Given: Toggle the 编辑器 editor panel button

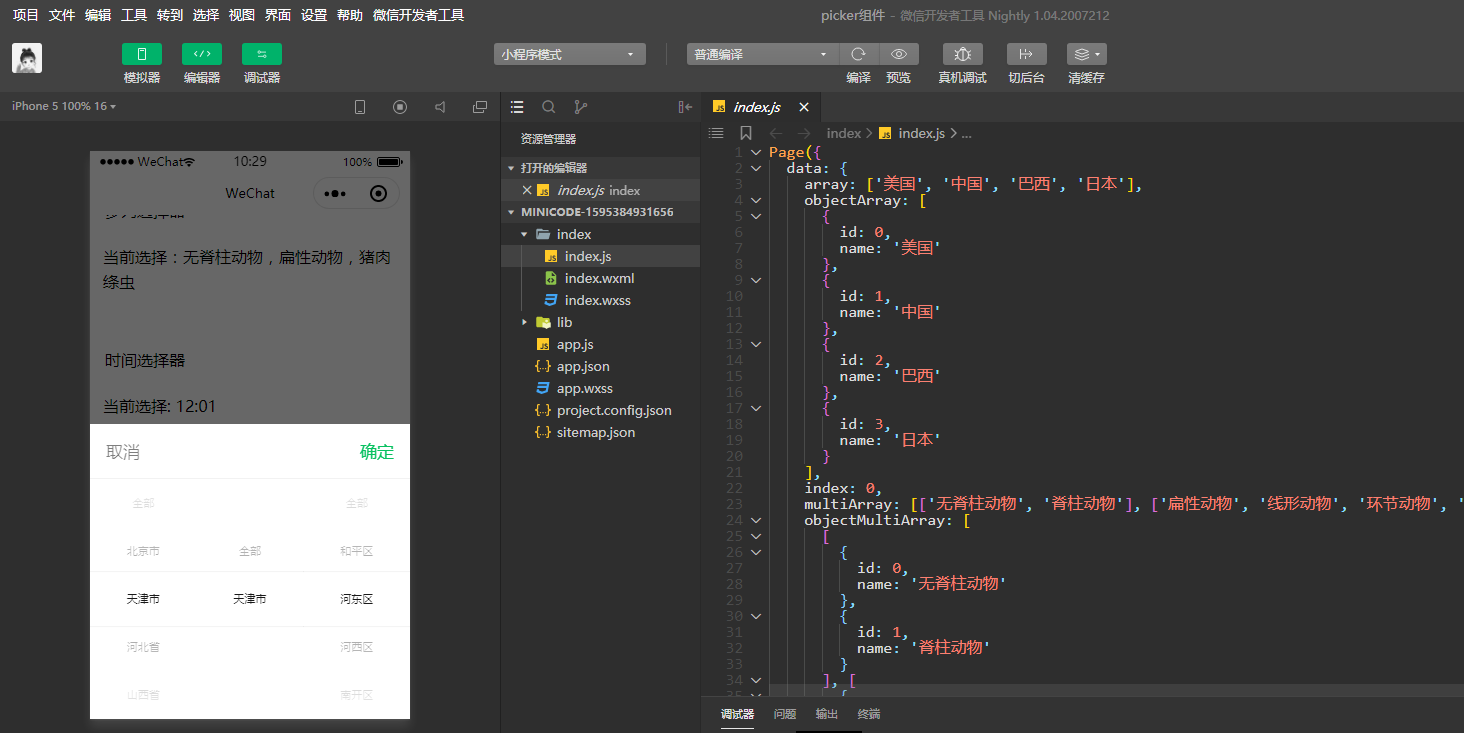Looking at the screenshot, I should (202, 54).
